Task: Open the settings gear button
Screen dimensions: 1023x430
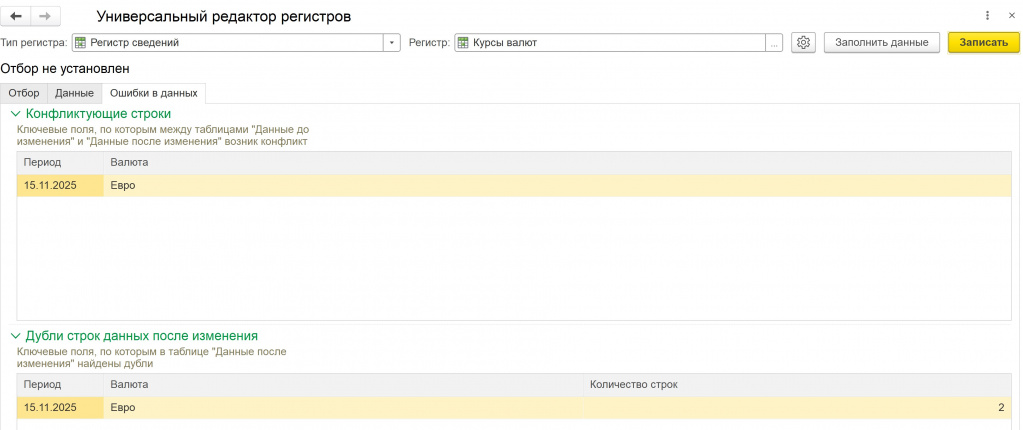Action: [x=803, y=43]
